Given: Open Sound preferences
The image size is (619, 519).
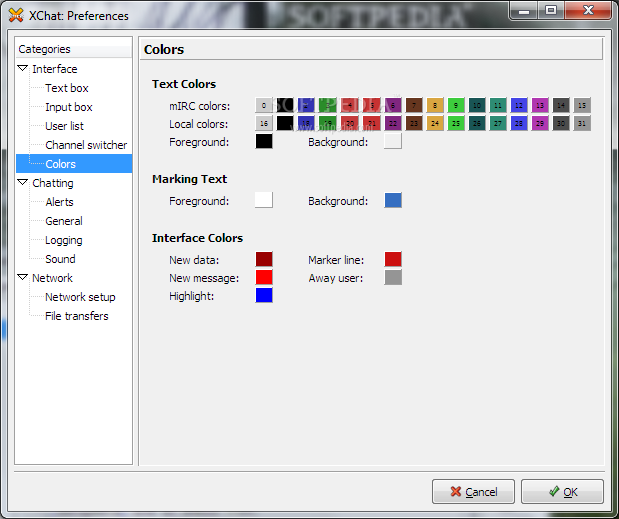Looking at the screenshot, I should pos(60,259).
